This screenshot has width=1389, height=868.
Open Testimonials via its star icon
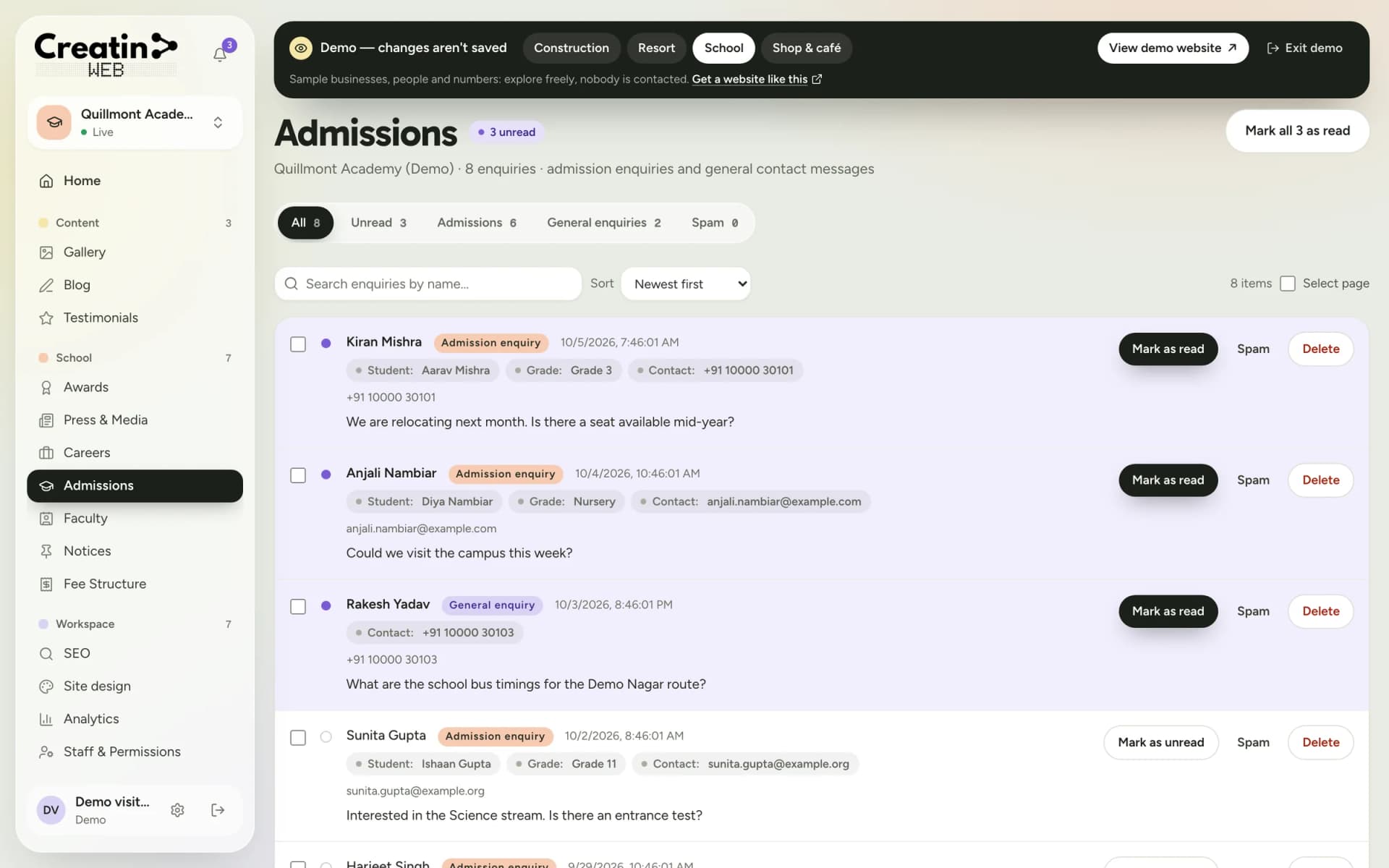46,318
